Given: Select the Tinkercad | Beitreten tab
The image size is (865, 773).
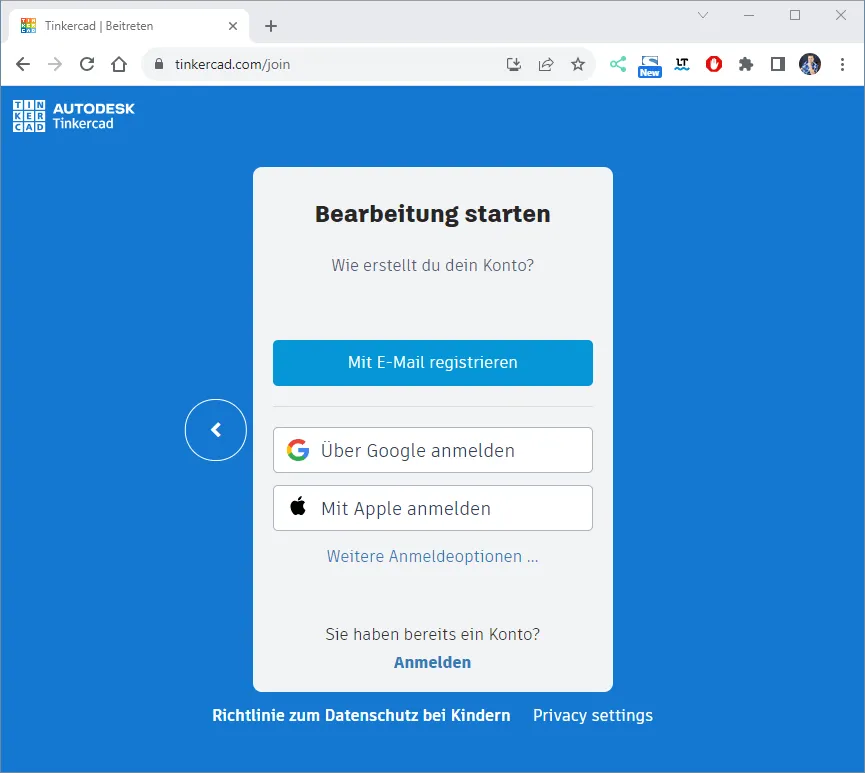Looking at the screenshot, I should click(x=120, y=26).
